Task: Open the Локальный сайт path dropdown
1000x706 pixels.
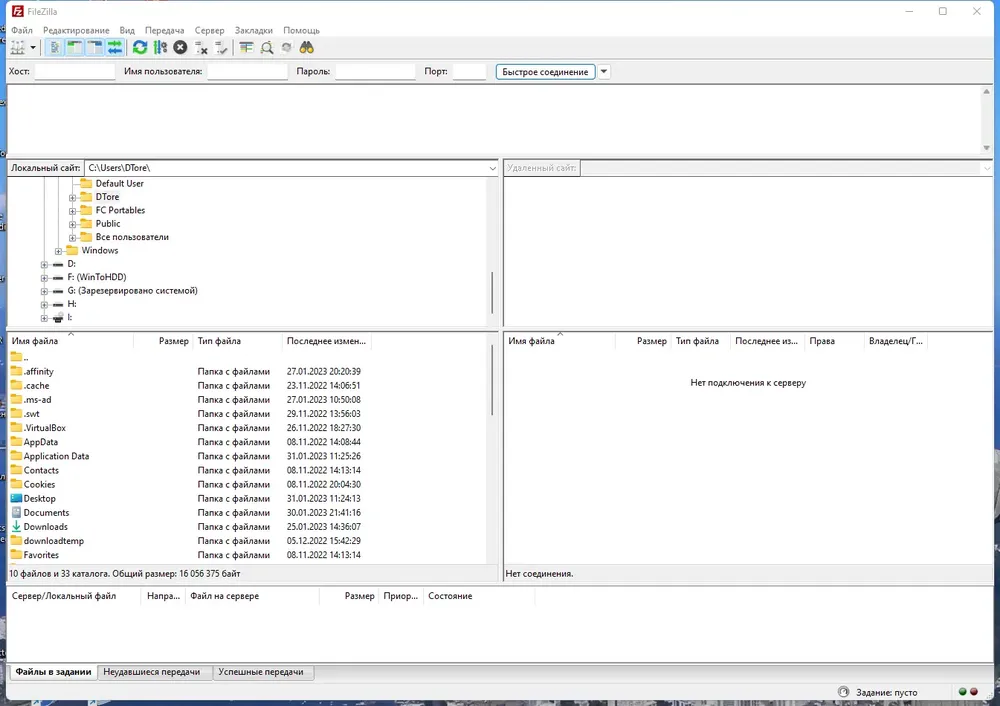Action: coord(492,168)
